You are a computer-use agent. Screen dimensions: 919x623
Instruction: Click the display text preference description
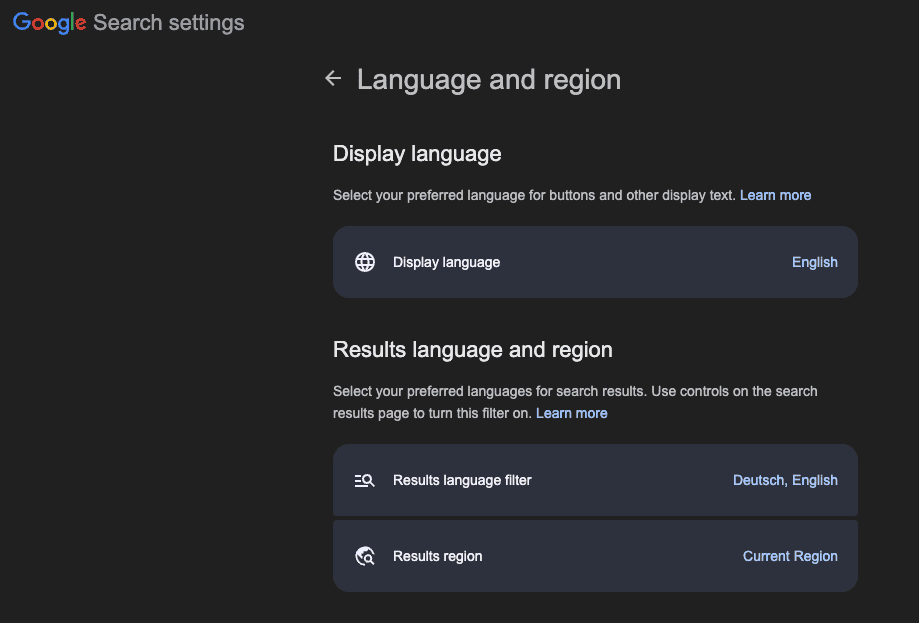(x=534, y=195)
